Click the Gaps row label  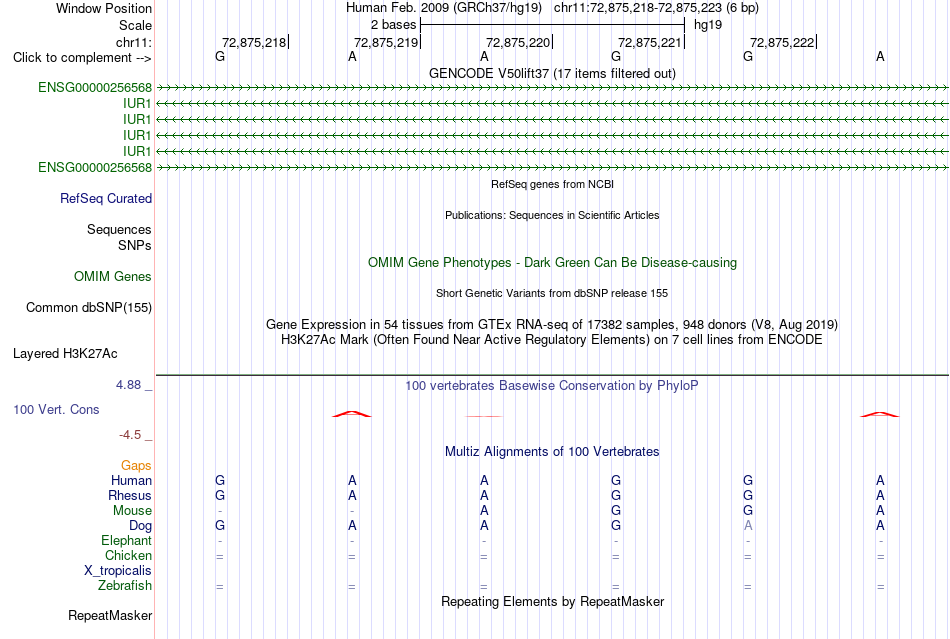click(136, 466)
